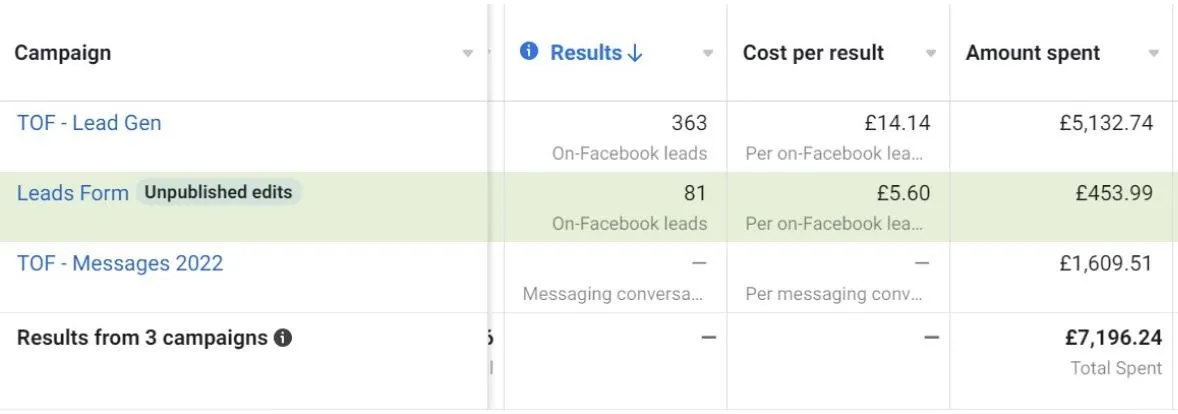Click the £1,609.51 amount spent cell
The image size is (1178, 414).
coord(1106,264)
